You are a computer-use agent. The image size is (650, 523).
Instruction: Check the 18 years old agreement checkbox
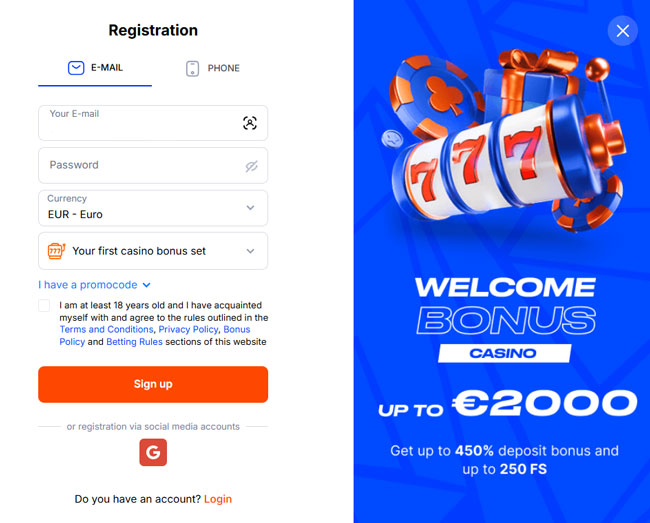[x=44, y=306]
